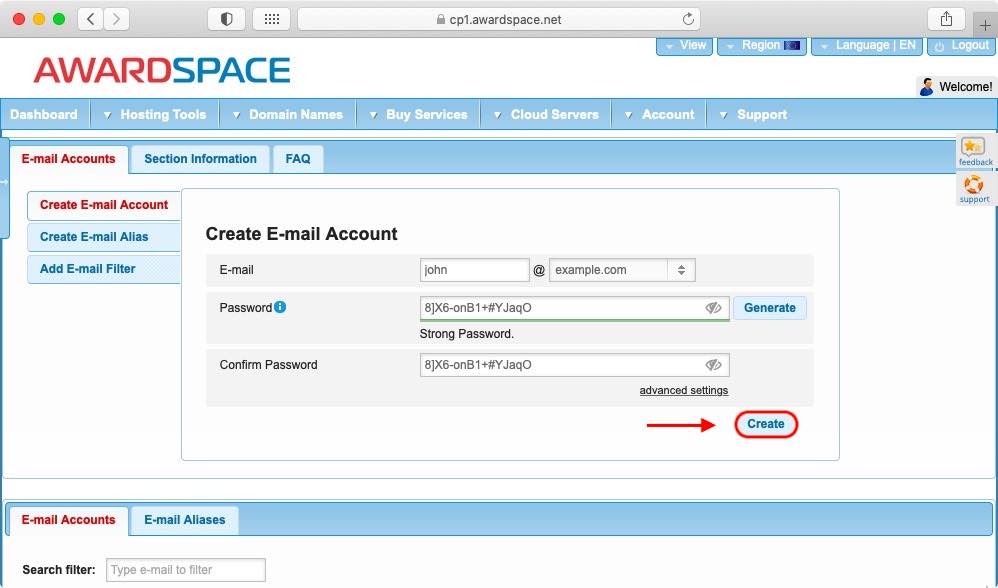Click the Search filter input box
Screen dimensions: 998x588
(185, 569)
